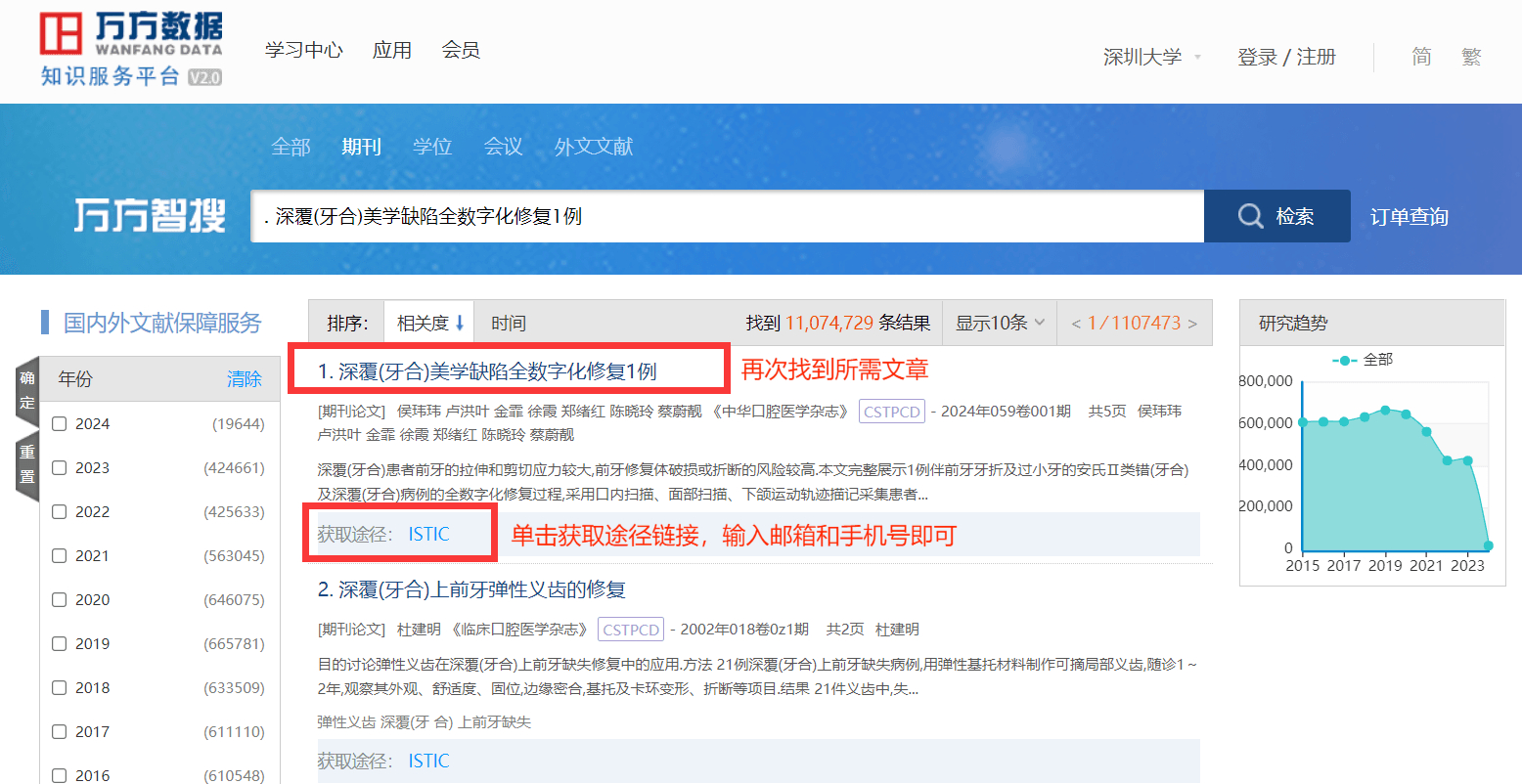Switch to the 全部 search tab
1522x784 pixels.
tap(291, 147)
